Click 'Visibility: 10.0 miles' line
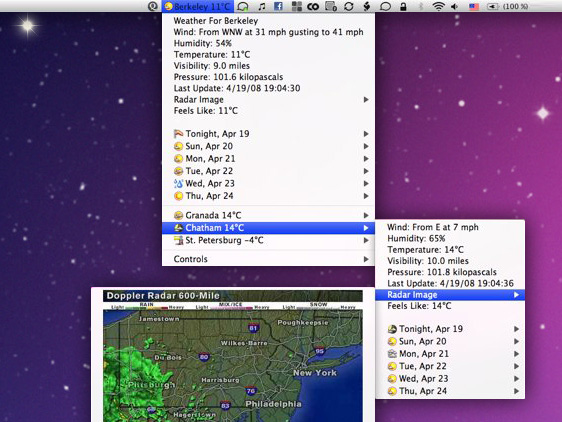This screenshot has height=422, width=562. [428, 261]
